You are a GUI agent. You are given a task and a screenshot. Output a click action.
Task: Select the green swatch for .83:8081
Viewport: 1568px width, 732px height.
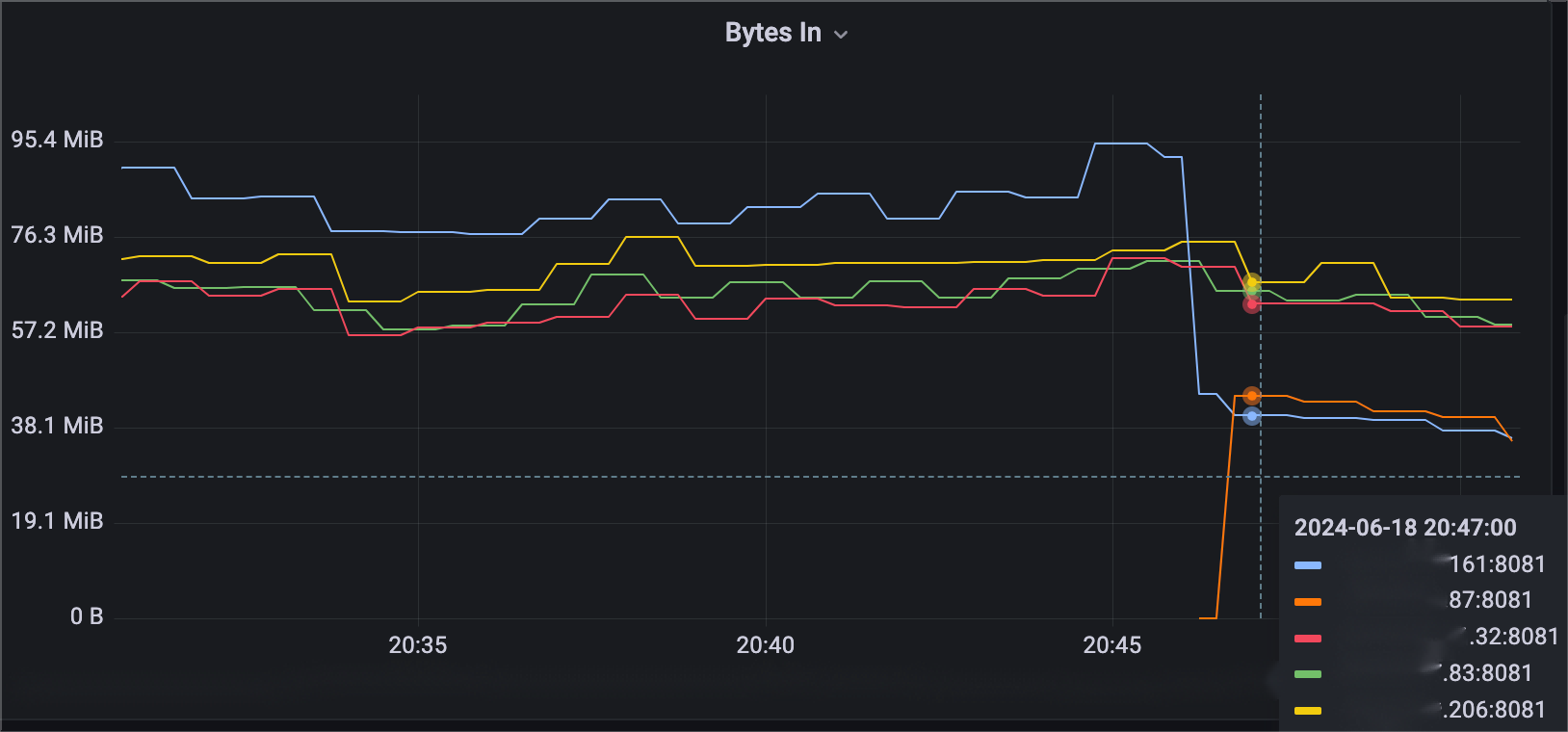[1307, 674]
